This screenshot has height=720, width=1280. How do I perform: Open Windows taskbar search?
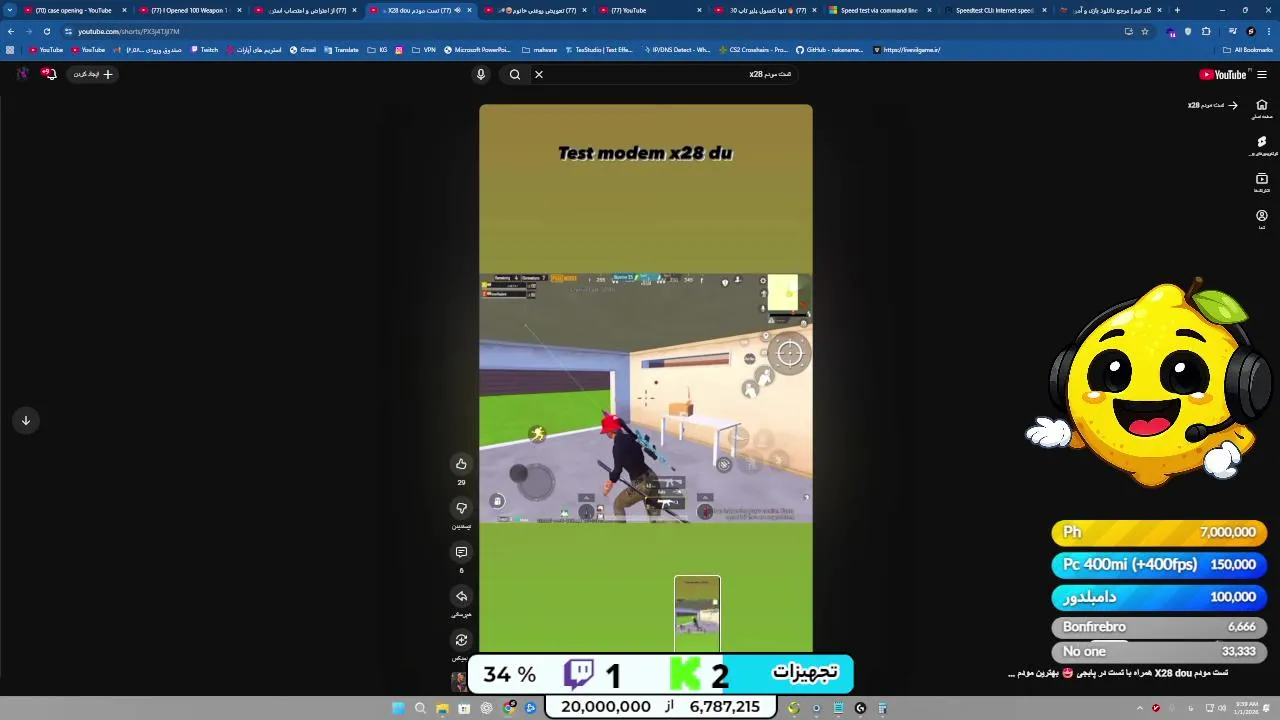420,708
